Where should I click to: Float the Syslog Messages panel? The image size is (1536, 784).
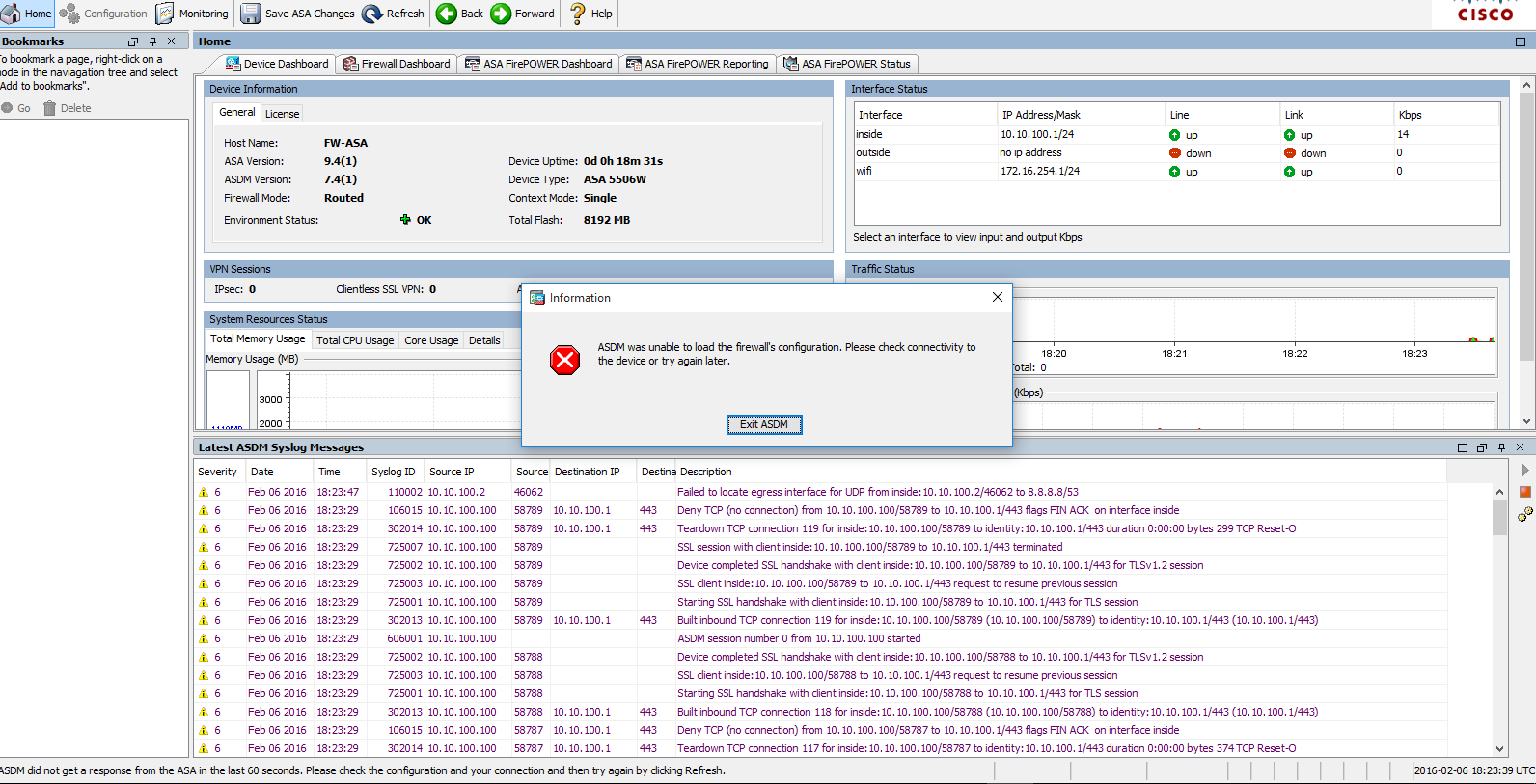click(1482, 447)
